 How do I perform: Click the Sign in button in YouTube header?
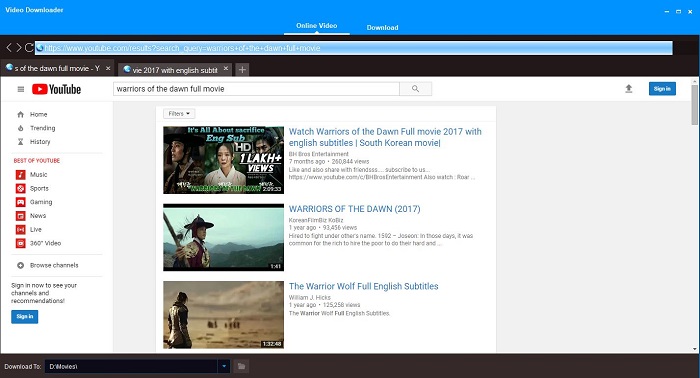662,88
